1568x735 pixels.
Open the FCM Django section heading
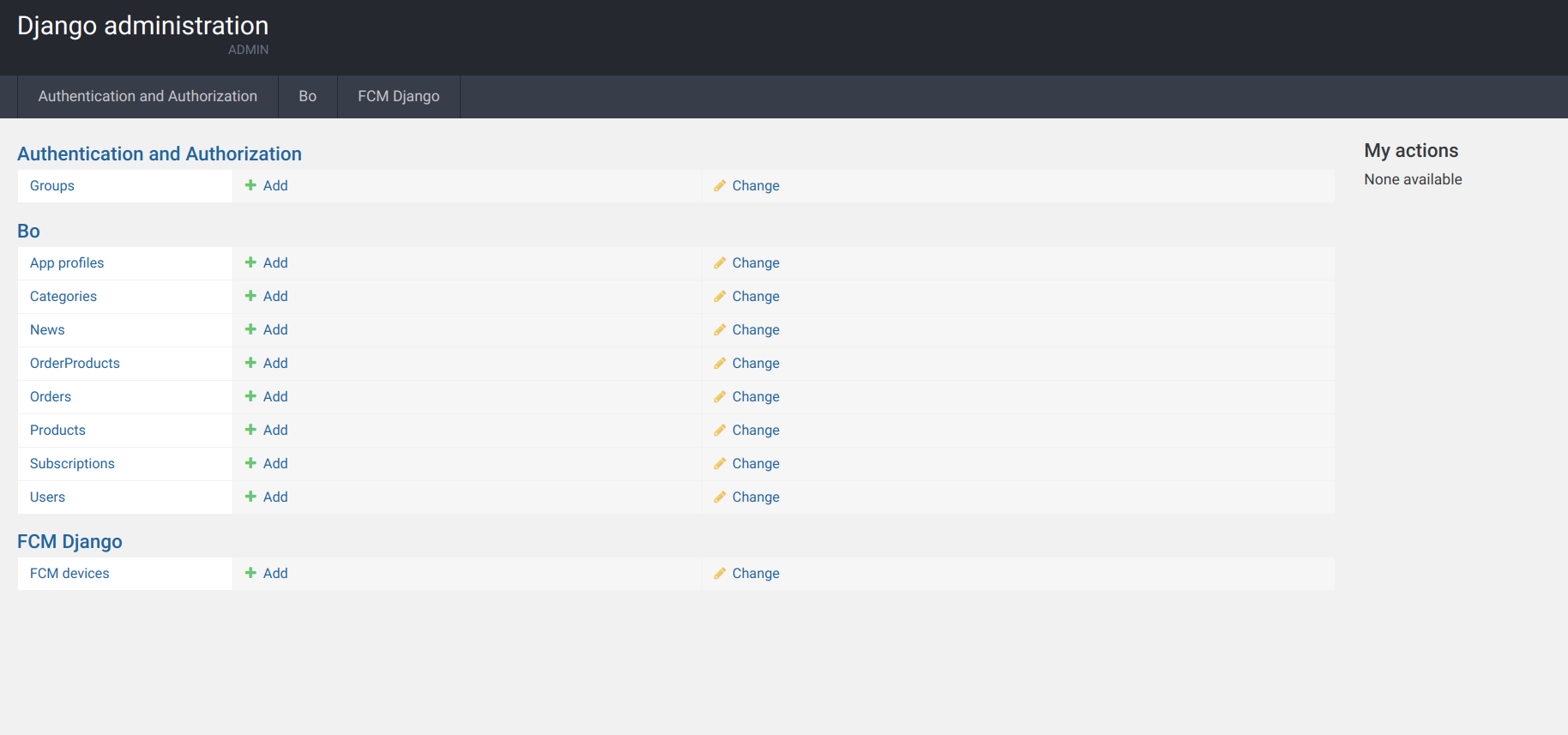click(x=69, y=541)
